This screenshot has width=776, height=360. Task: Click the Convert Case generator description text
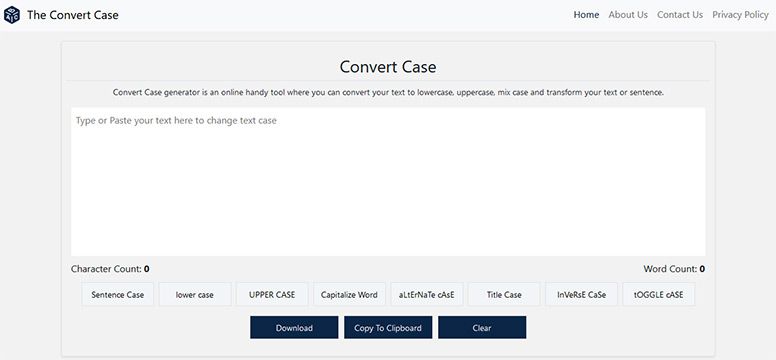pyautogui.click(x=388, y=93)
